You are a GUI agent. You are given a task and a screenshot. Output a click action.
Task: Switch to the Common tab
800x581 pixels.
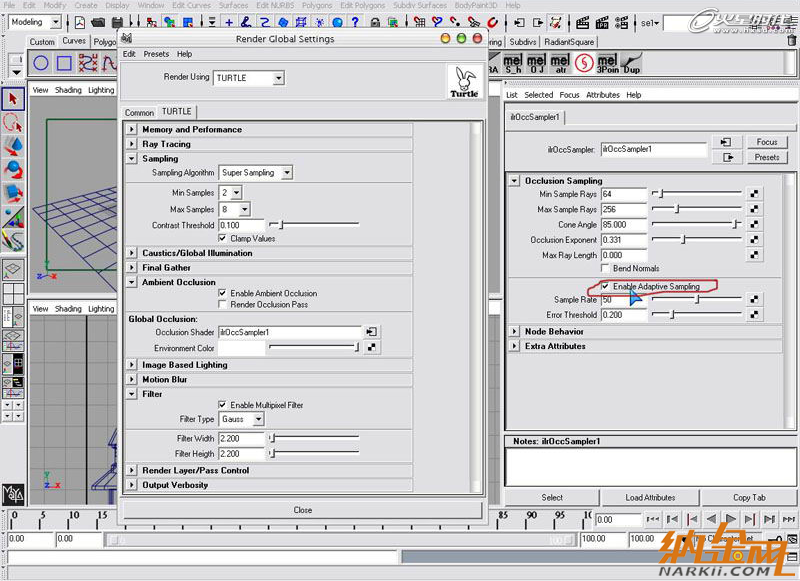139,113
